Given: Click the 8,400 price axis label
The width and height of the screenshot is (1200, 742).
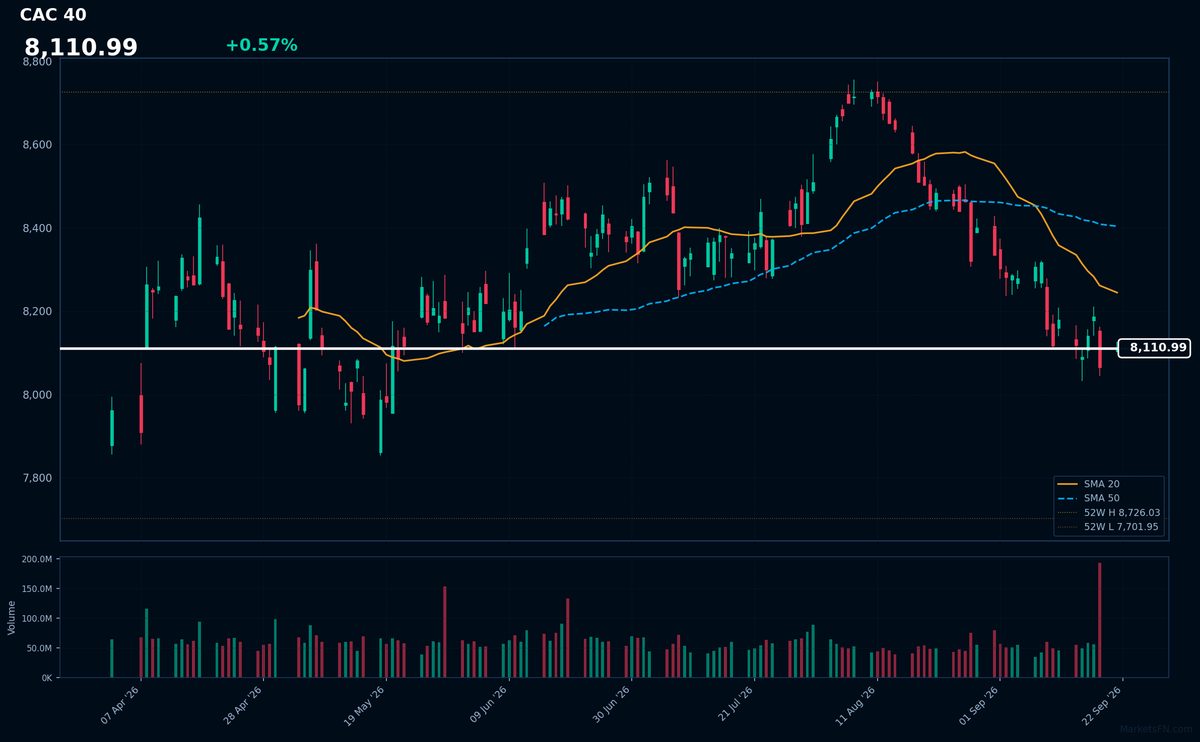Looking at the screenshot, I should (37, 228).
